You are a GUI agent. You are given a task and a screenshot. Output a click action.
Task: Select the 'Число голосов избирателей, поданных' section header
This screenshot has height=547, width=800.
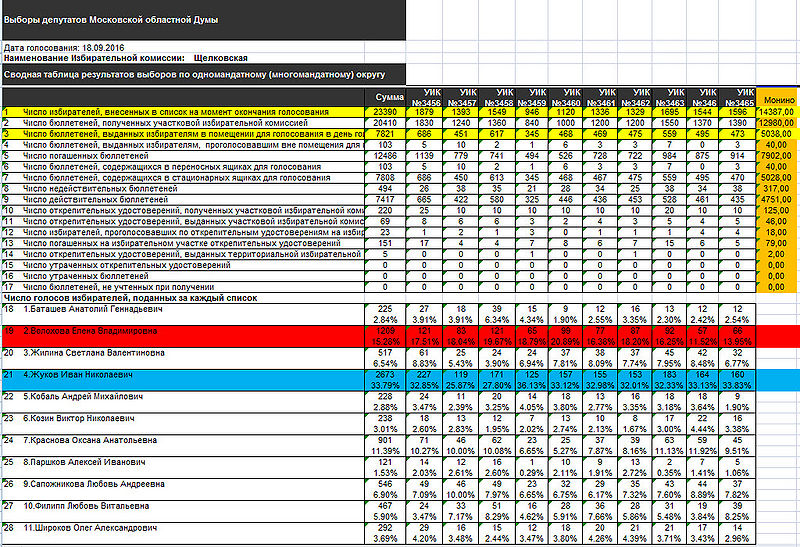point(130,298)
